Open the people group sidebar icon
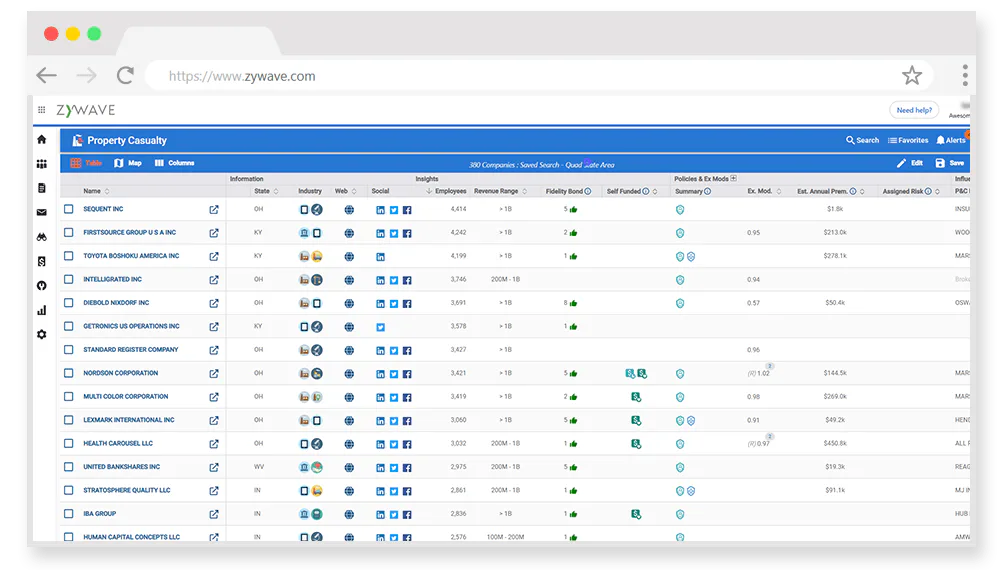1000x570 pixels. coord(42,164)
